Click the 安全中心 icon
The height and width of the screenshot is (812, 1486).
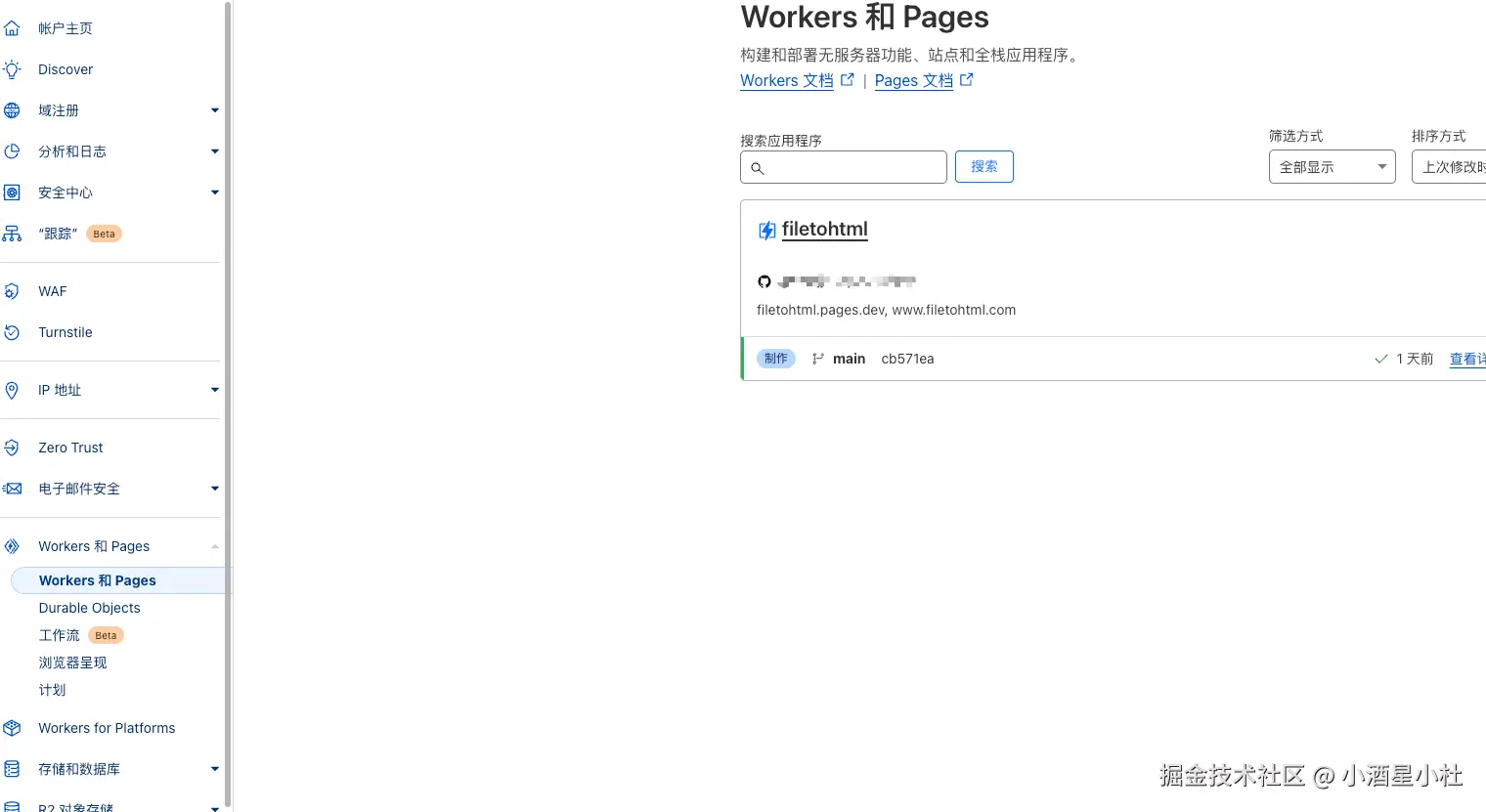pyautogui.click(x=12, y=192)
